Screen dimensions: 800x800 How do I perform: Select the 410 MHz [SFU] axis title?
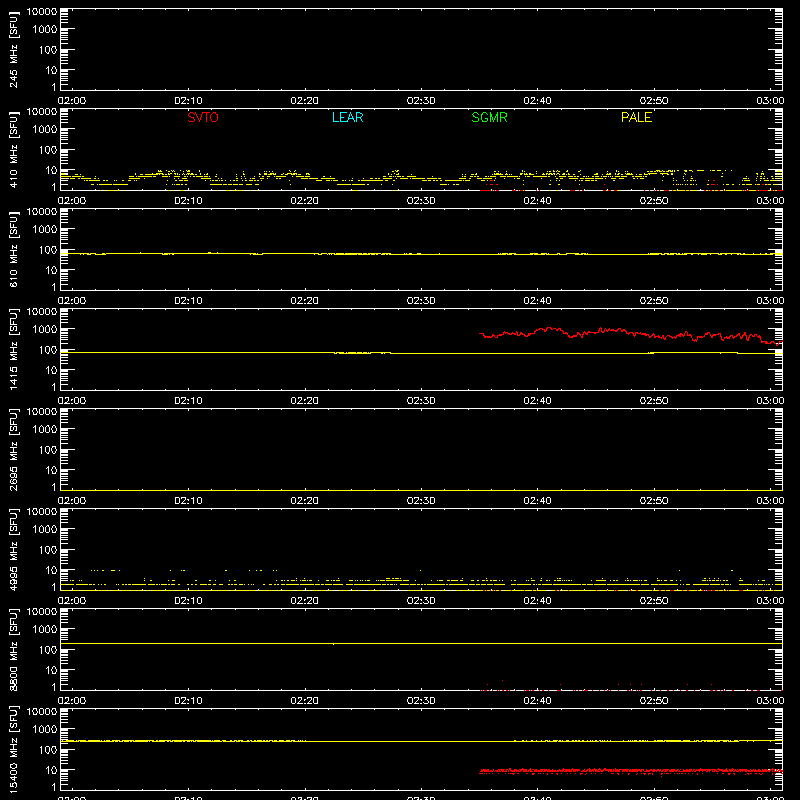(14, 149)
